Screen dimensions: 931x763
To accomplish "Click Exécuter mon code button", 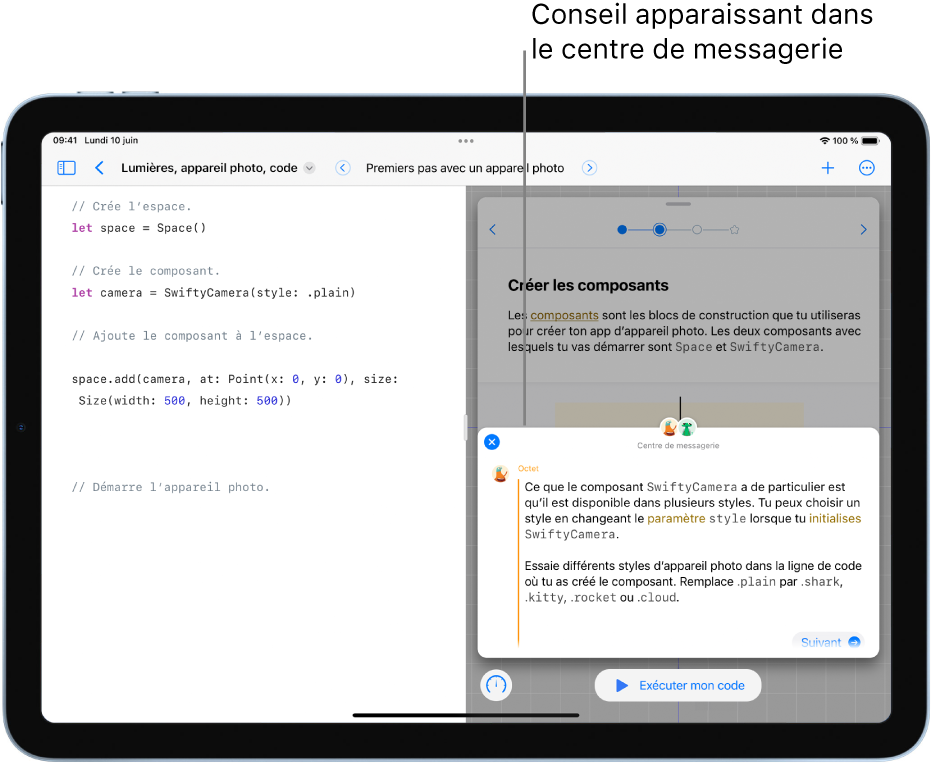I will click(678, 686).
